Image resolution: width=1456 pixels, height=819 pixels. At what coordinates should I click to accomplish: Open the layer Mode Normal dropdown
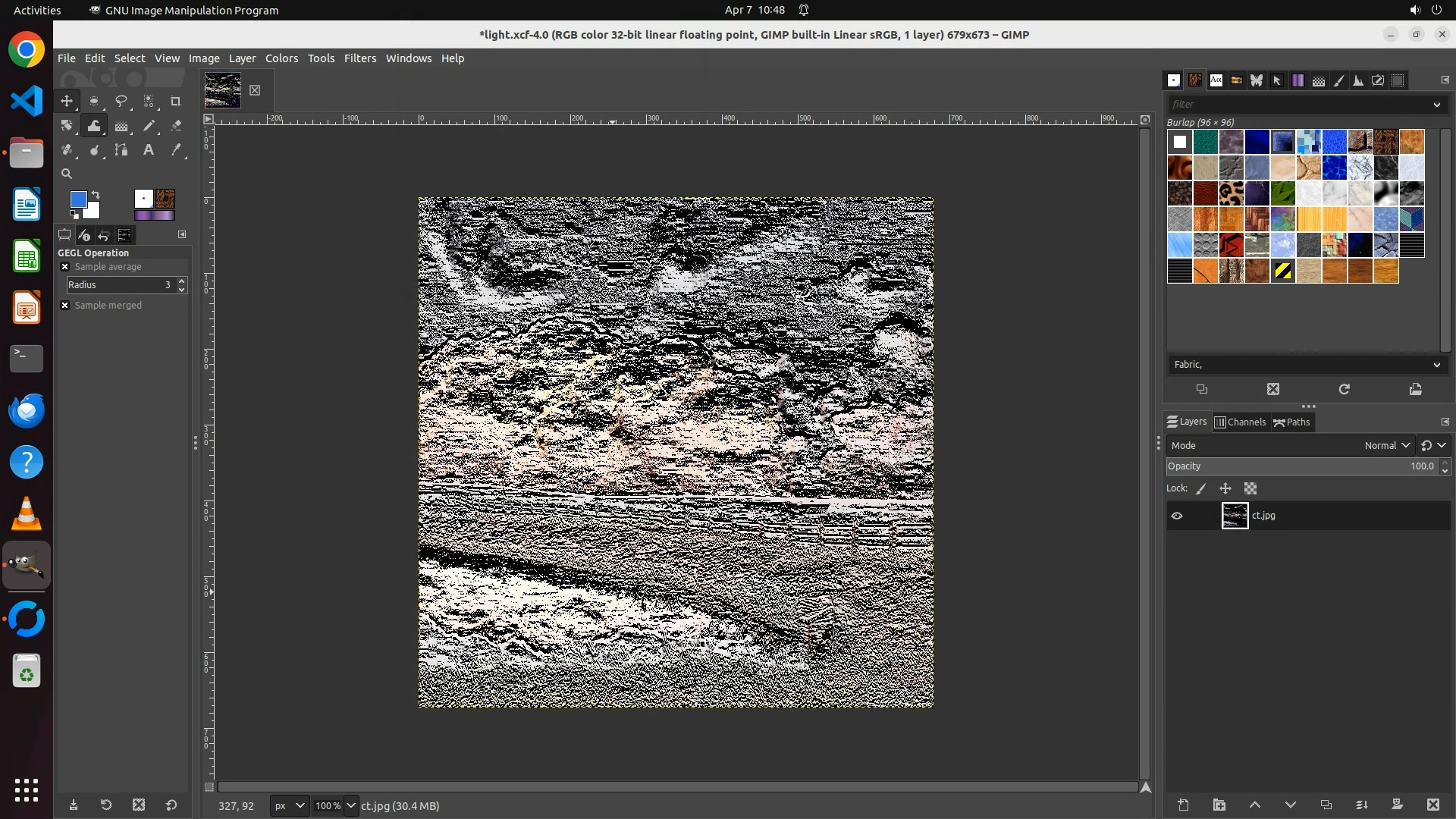pos(1386,446)
